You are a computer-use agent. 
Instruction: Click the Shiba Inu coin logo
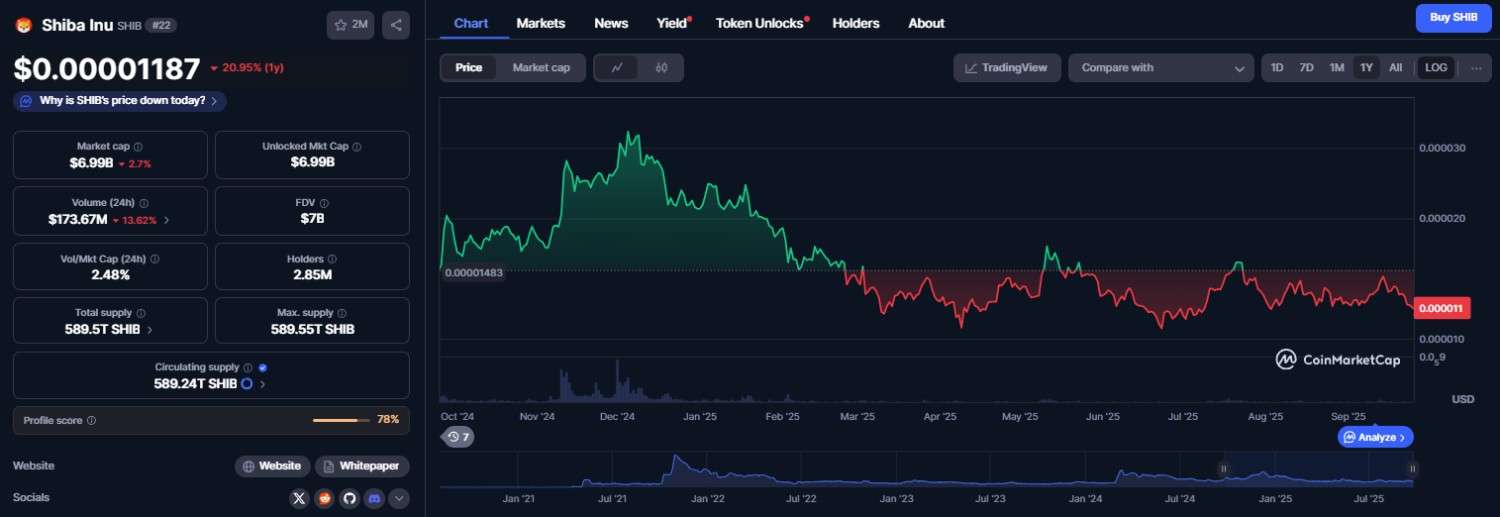pos(23,26)
